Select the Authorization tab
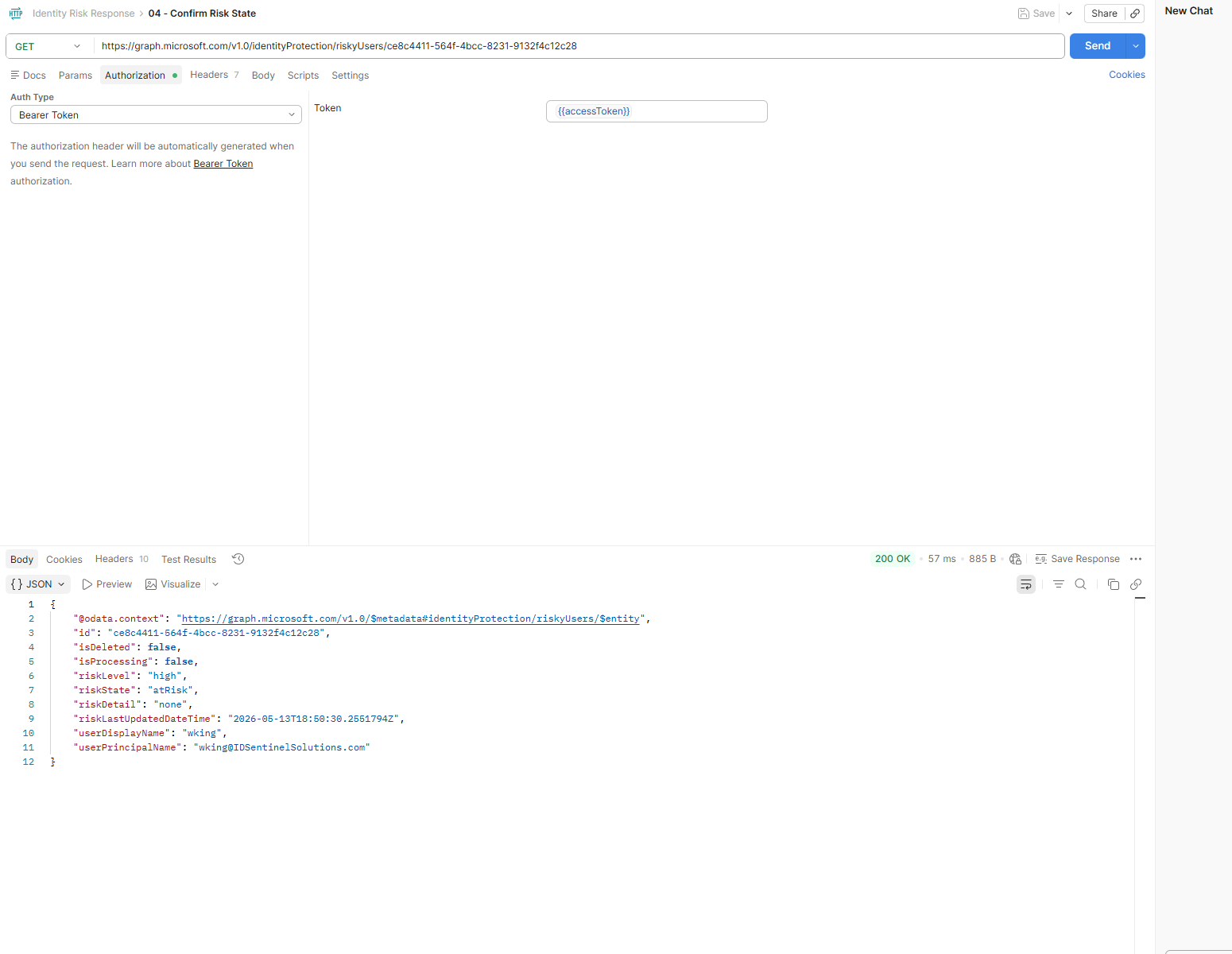The image size is (1232, 954). 141,76
